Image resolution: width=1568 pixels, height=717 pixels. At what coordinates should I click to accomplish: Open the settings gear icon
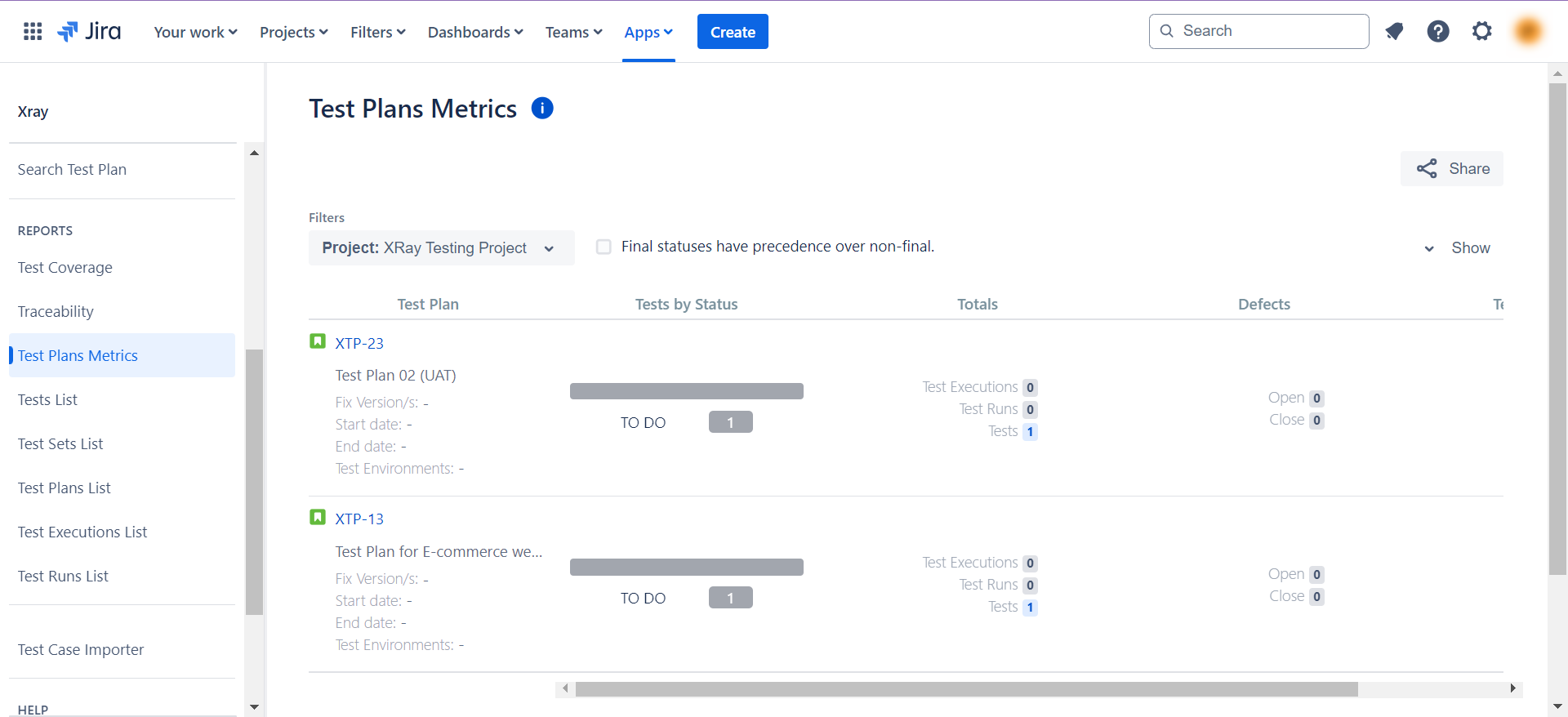(1481, 32)
